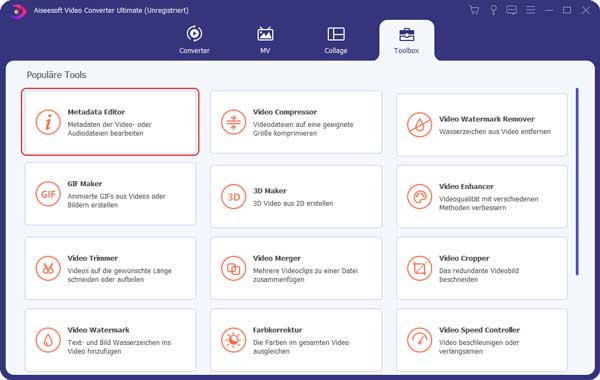Screen dimensions: 600x380
Task: Select the Toolbox tab
Action: tap(406, 41)
